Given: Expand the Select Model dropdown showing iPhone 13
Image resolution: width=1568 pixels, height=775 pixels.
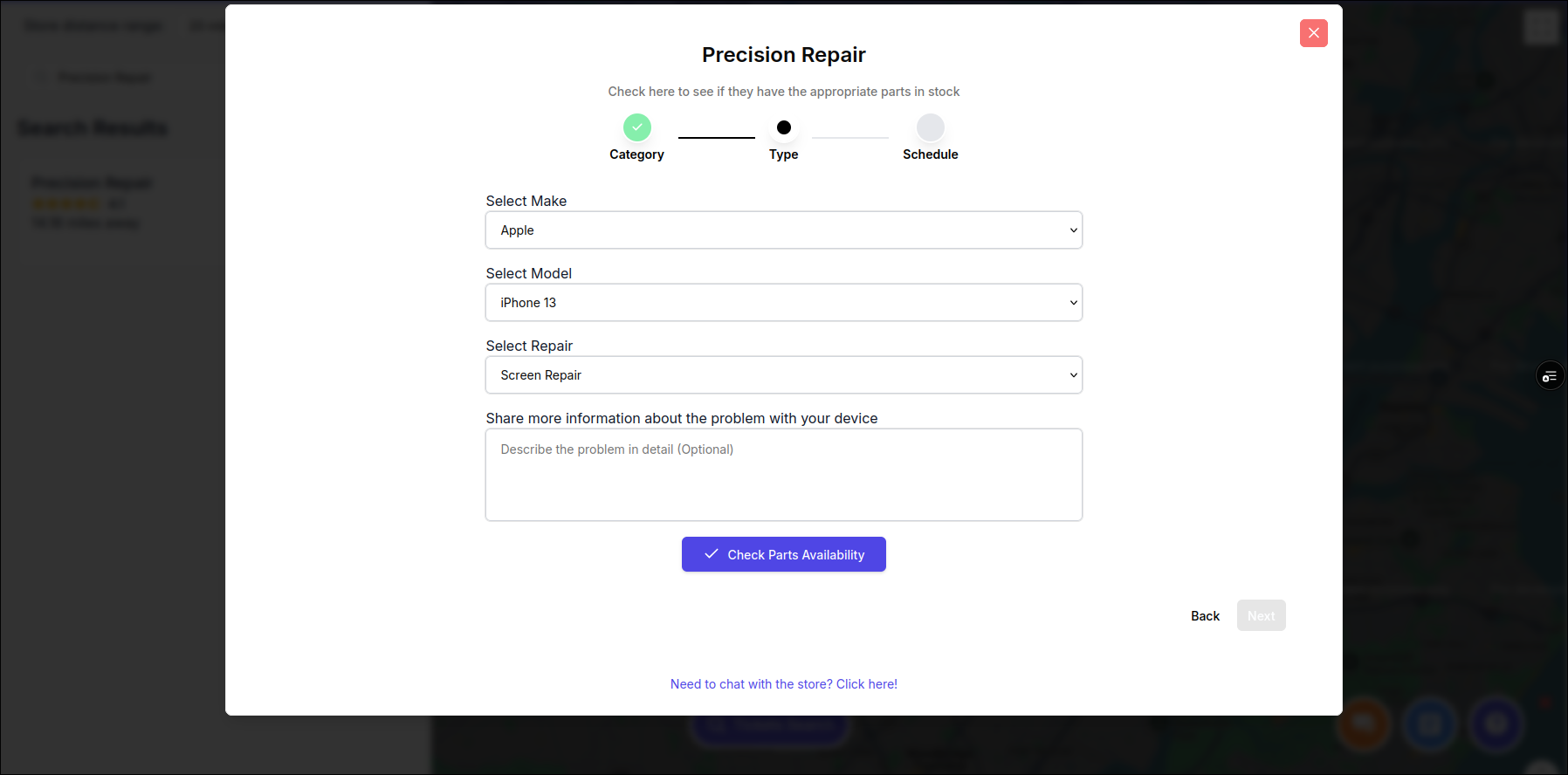Looking at the screenshot, I should tap(784, 303).
